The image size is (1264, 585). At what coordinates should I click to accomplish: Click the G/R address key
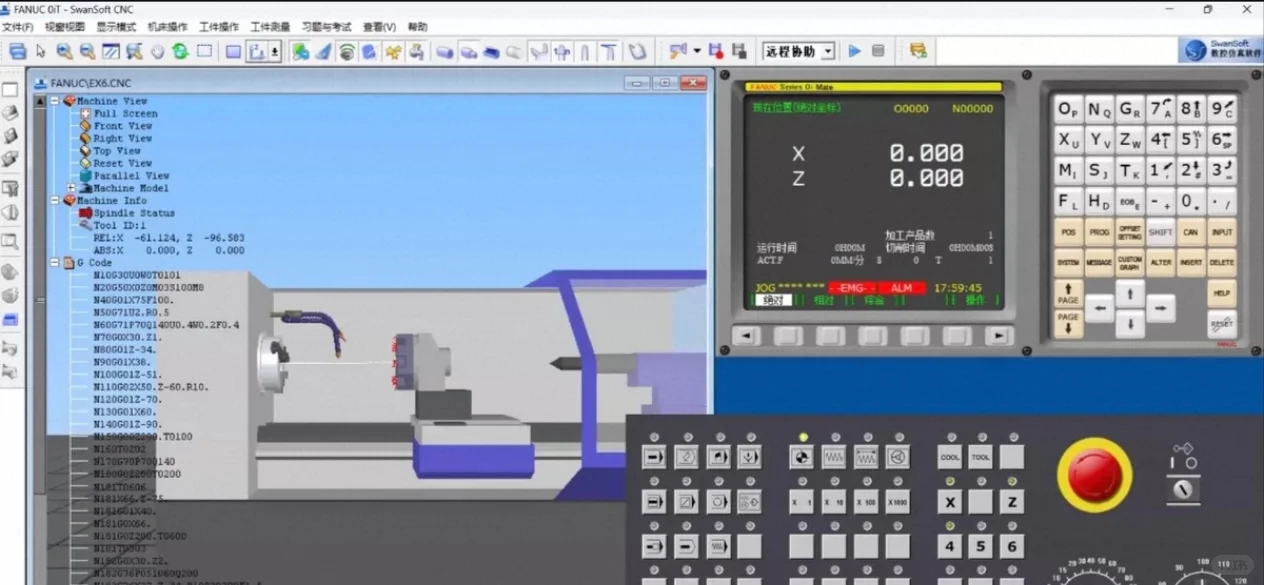[x=1130, y=109]
